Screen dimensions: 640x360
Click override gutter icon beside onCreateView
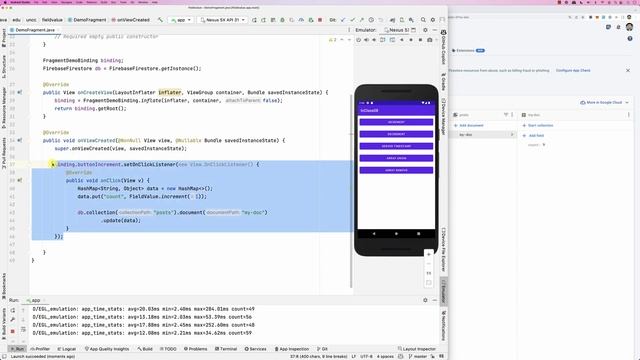click(20, 92)
